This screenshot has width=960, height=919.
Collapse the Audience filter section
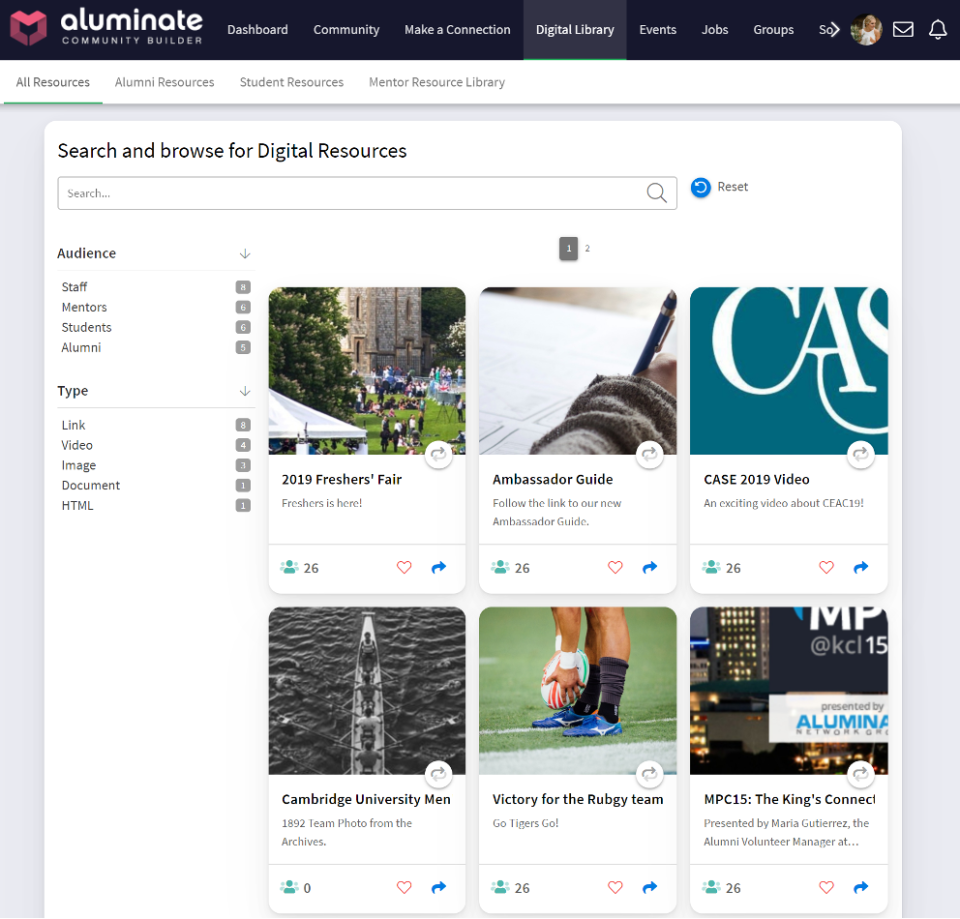[245, 254]
